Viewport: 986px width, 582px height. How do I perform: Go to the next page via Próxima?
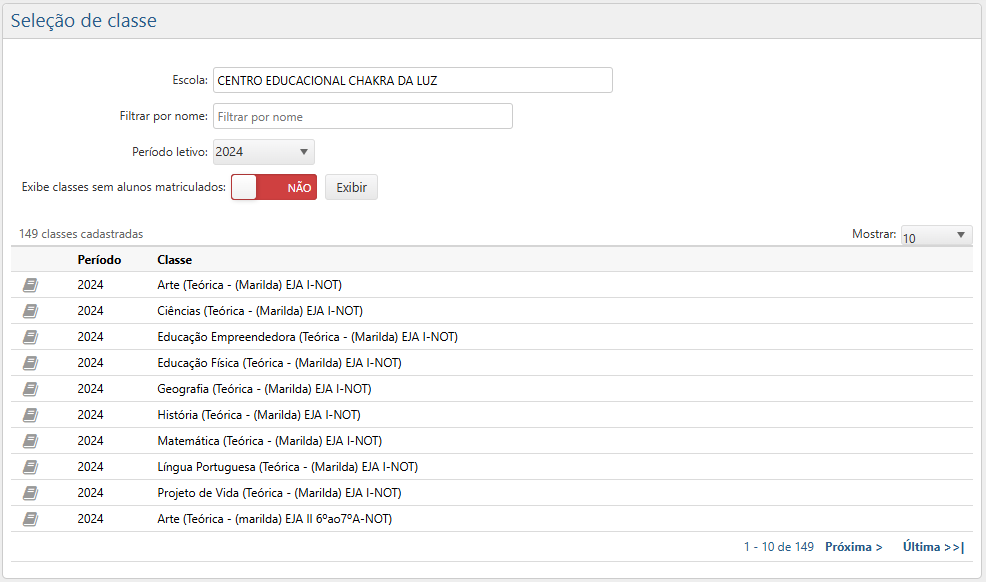click(853, 547)
